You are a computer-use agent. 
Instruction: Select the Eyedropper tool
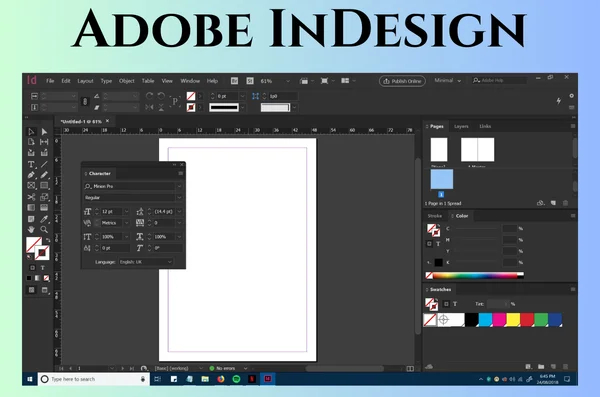[44, 219]
